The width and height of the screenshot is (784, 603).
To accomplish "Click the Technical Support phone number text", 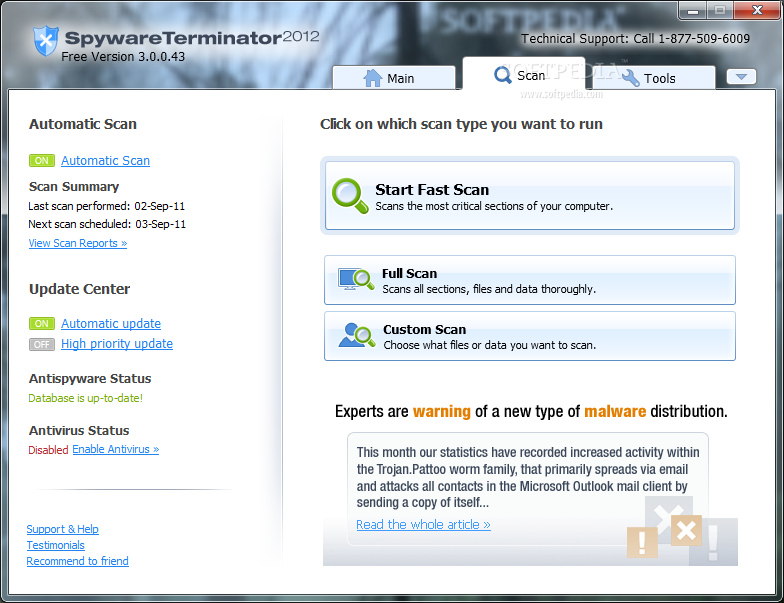I will pyautogui.click(x=635, y=38).
